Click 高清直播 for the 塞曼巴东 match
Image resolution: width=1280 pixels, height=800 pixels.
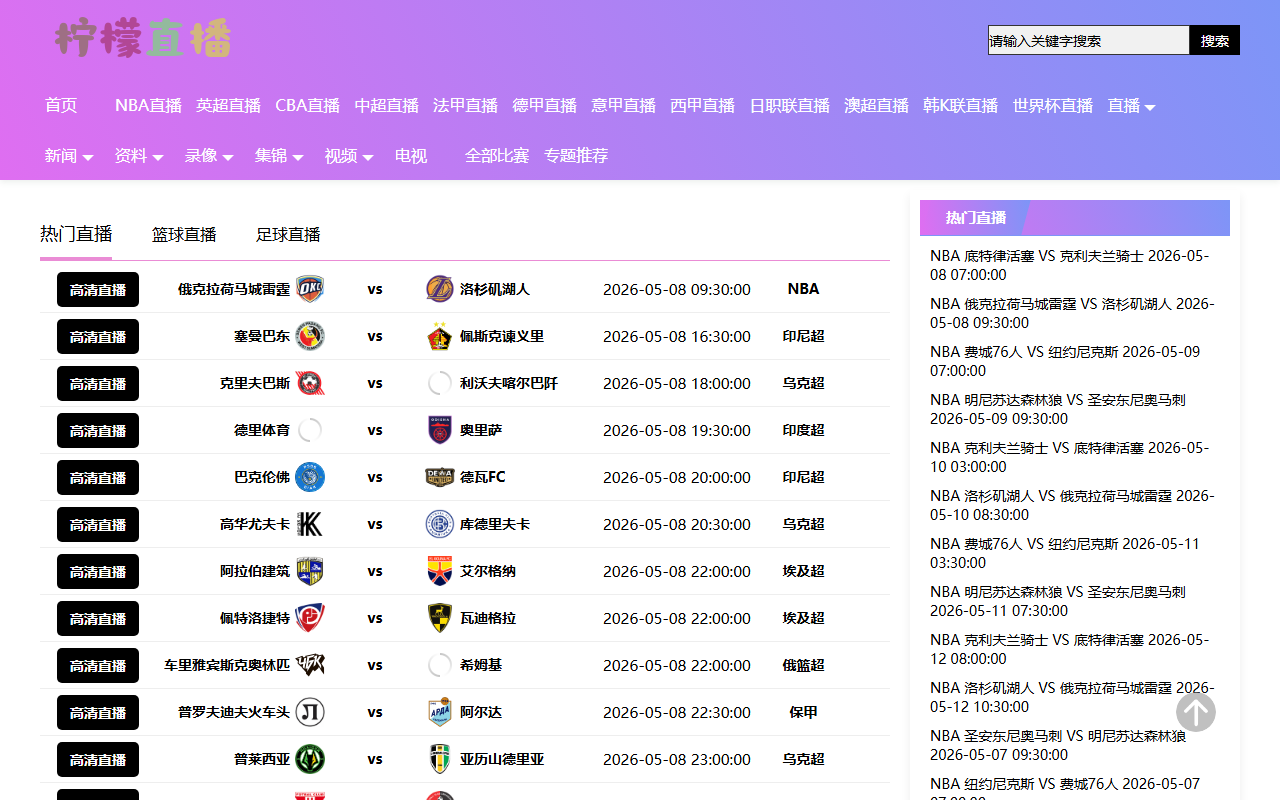tap(98, 337)
